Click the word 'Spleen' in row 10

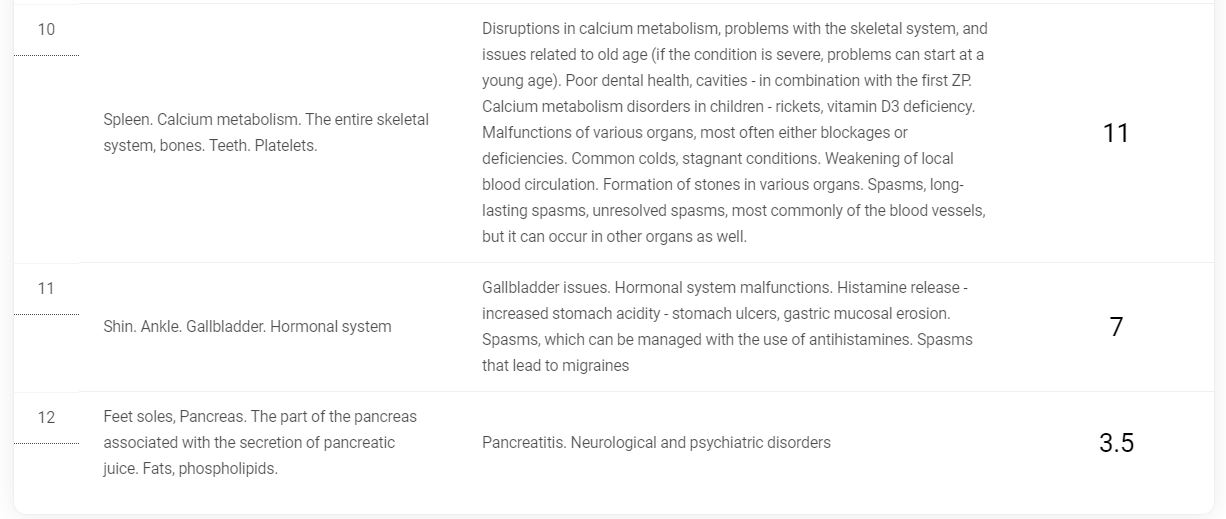click(127, 119)
